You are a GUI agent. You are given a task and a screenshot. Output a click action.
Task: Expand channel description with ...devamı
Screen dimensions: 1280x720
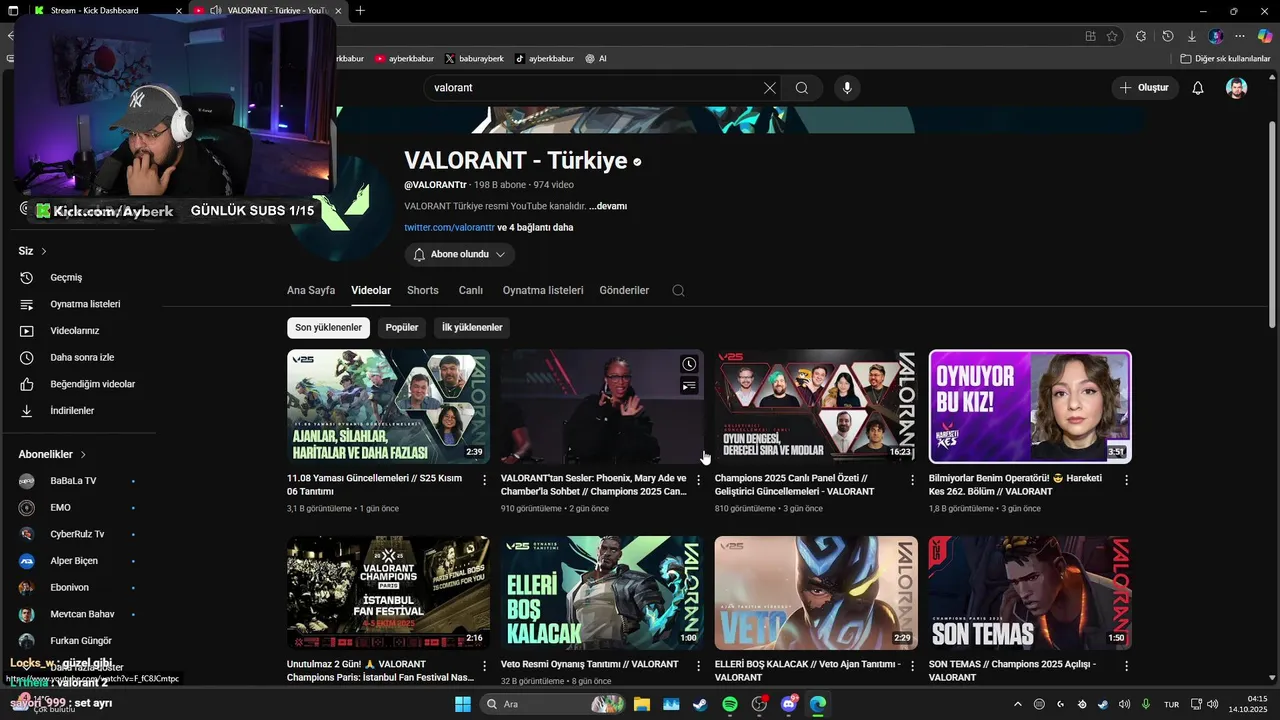point(608,206)
